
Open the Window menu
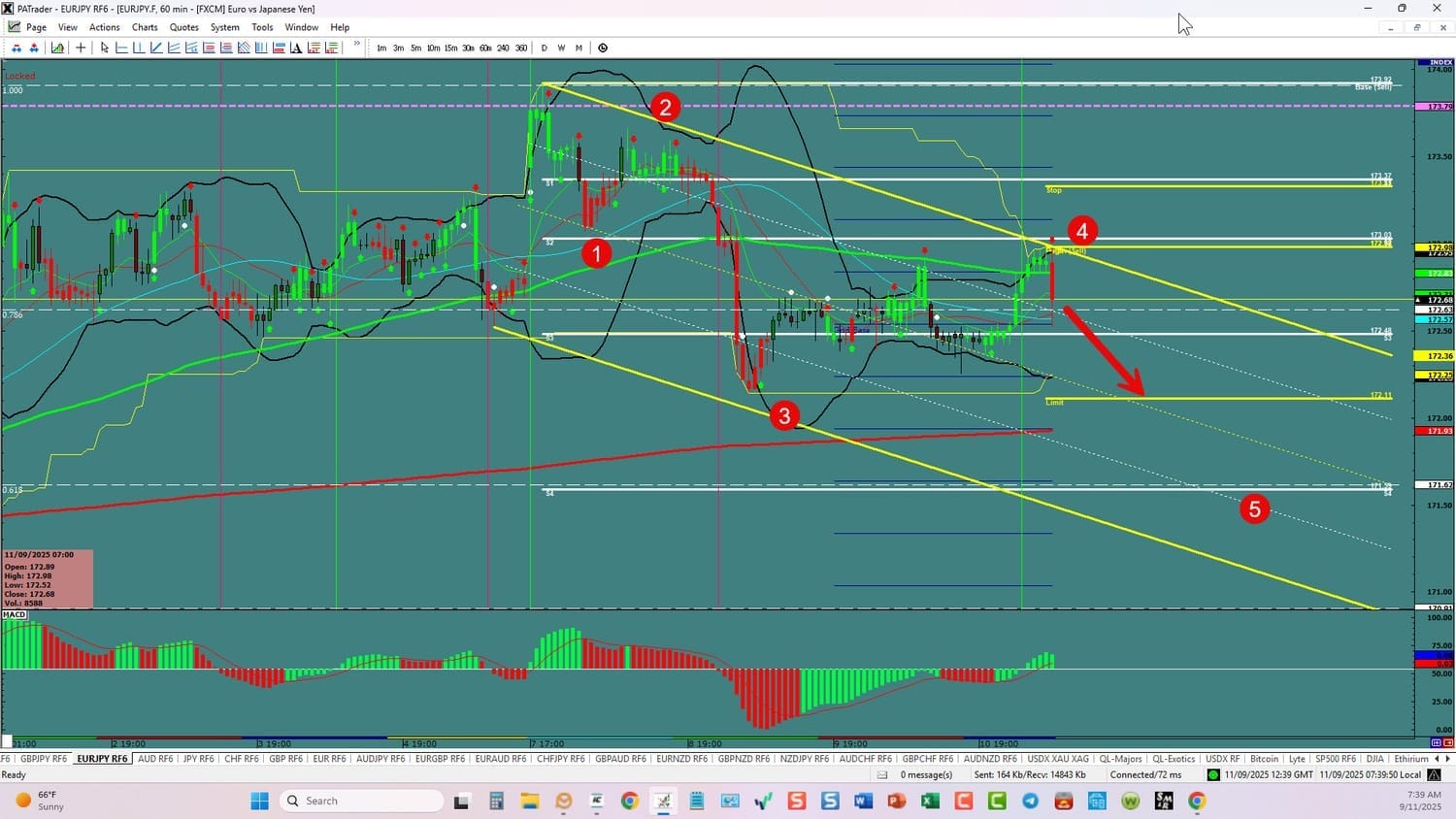[x=302, y=27]
